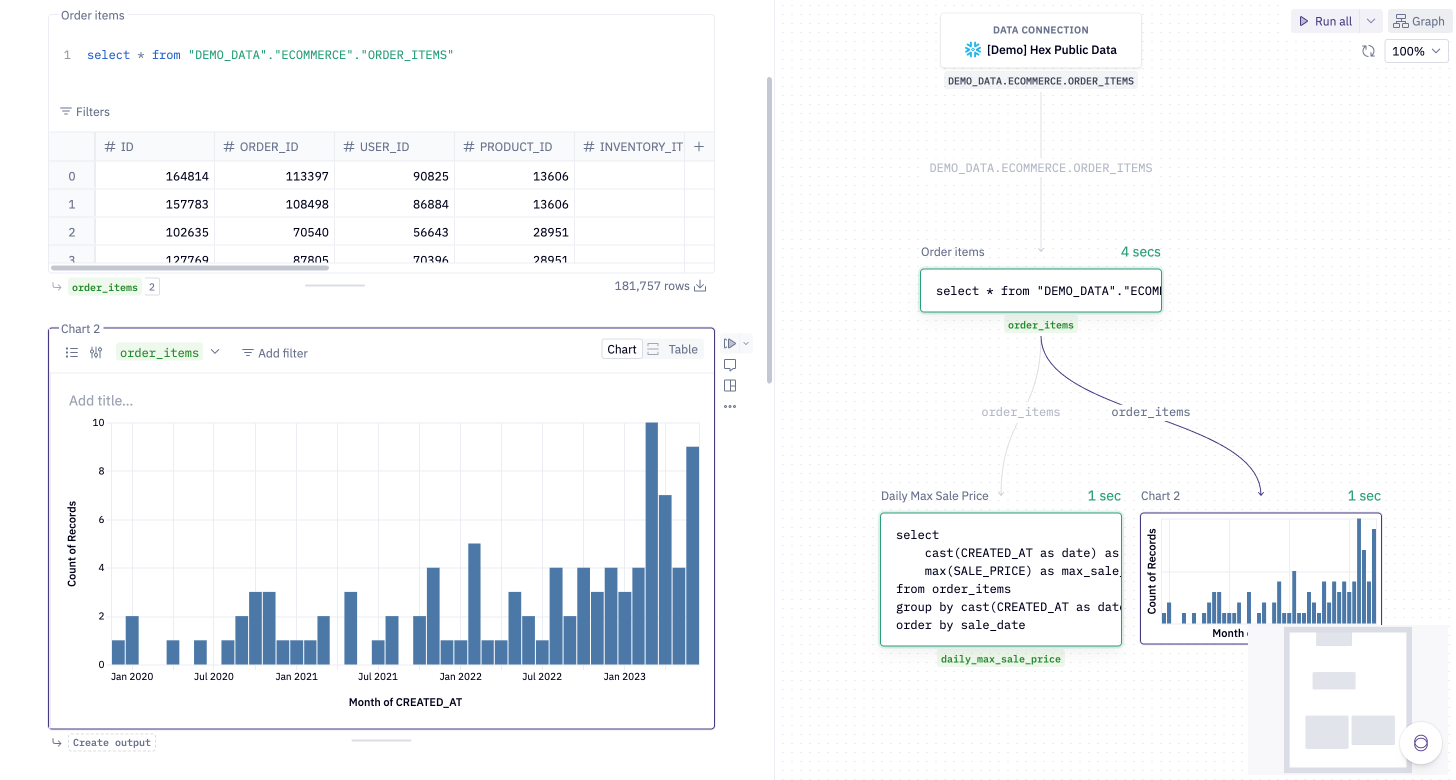This screenshot has width=1456, height=780.
Task: Open the Graph view icon top right
Action: [1418, 20]
